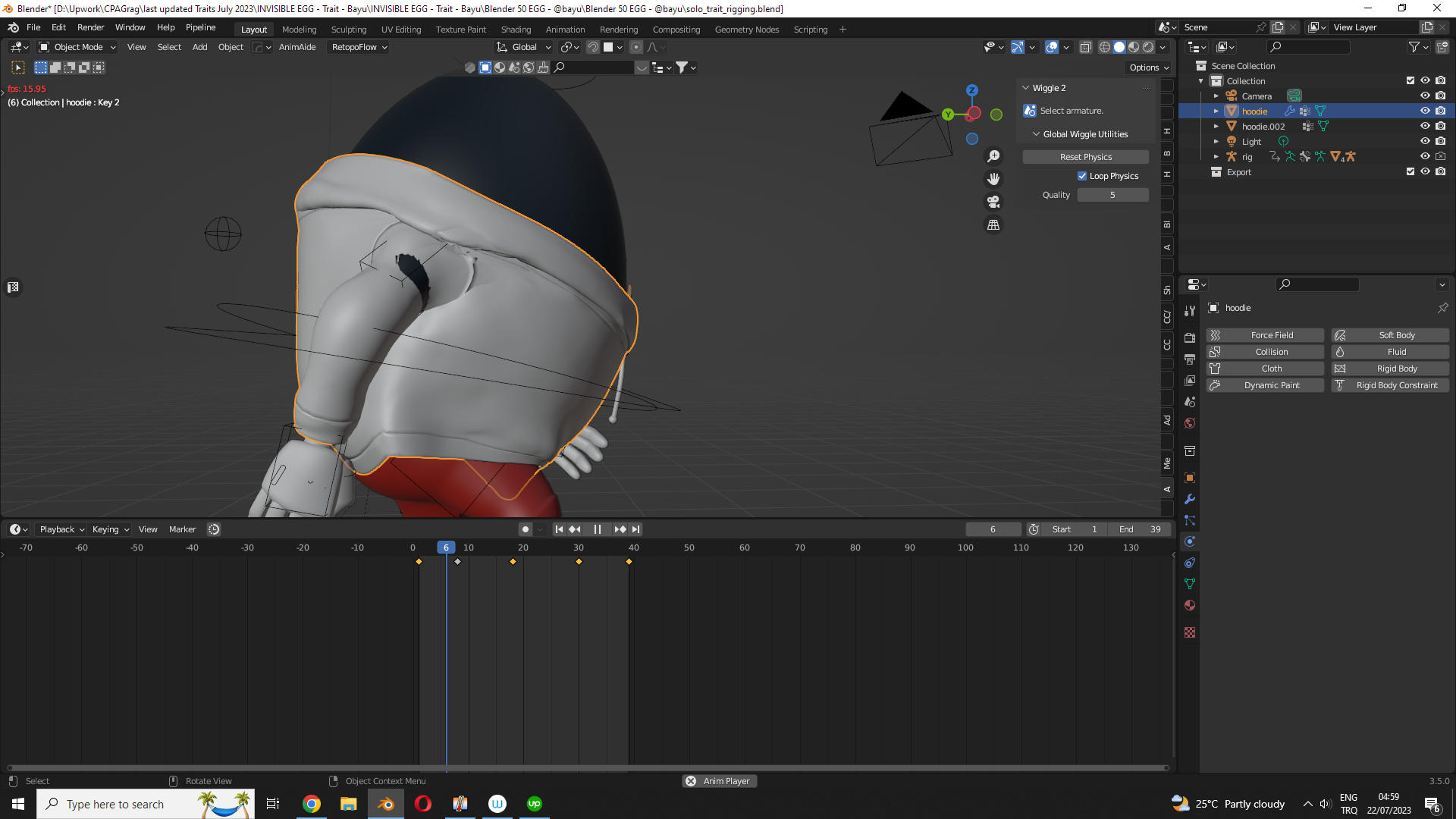1456x819 pixels.
Task: Open the Modifiers wrench properties tab
Action: pos(1190,499)
